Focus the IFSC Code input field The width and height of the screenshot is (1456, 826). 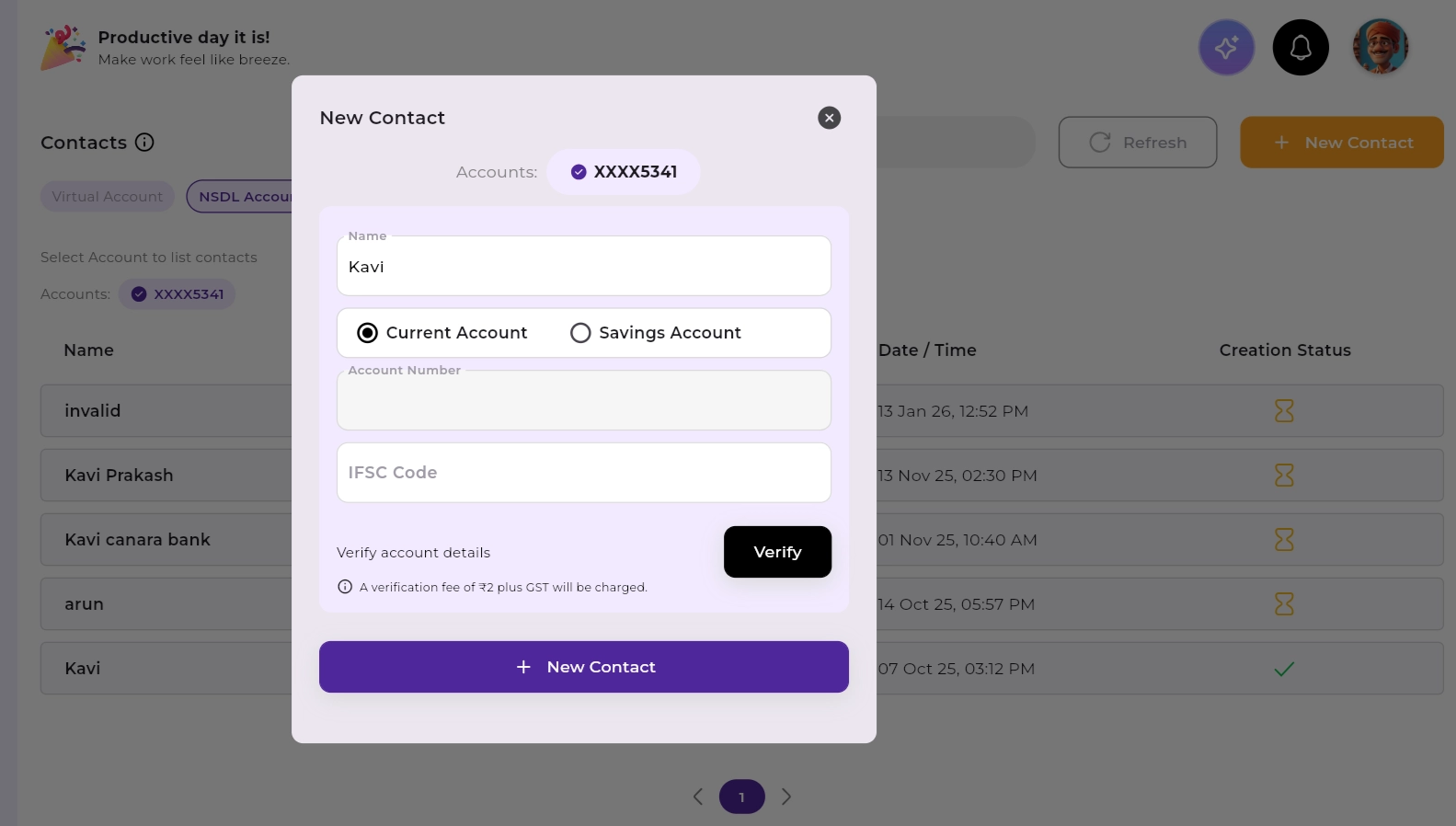[x=583, y=473]
